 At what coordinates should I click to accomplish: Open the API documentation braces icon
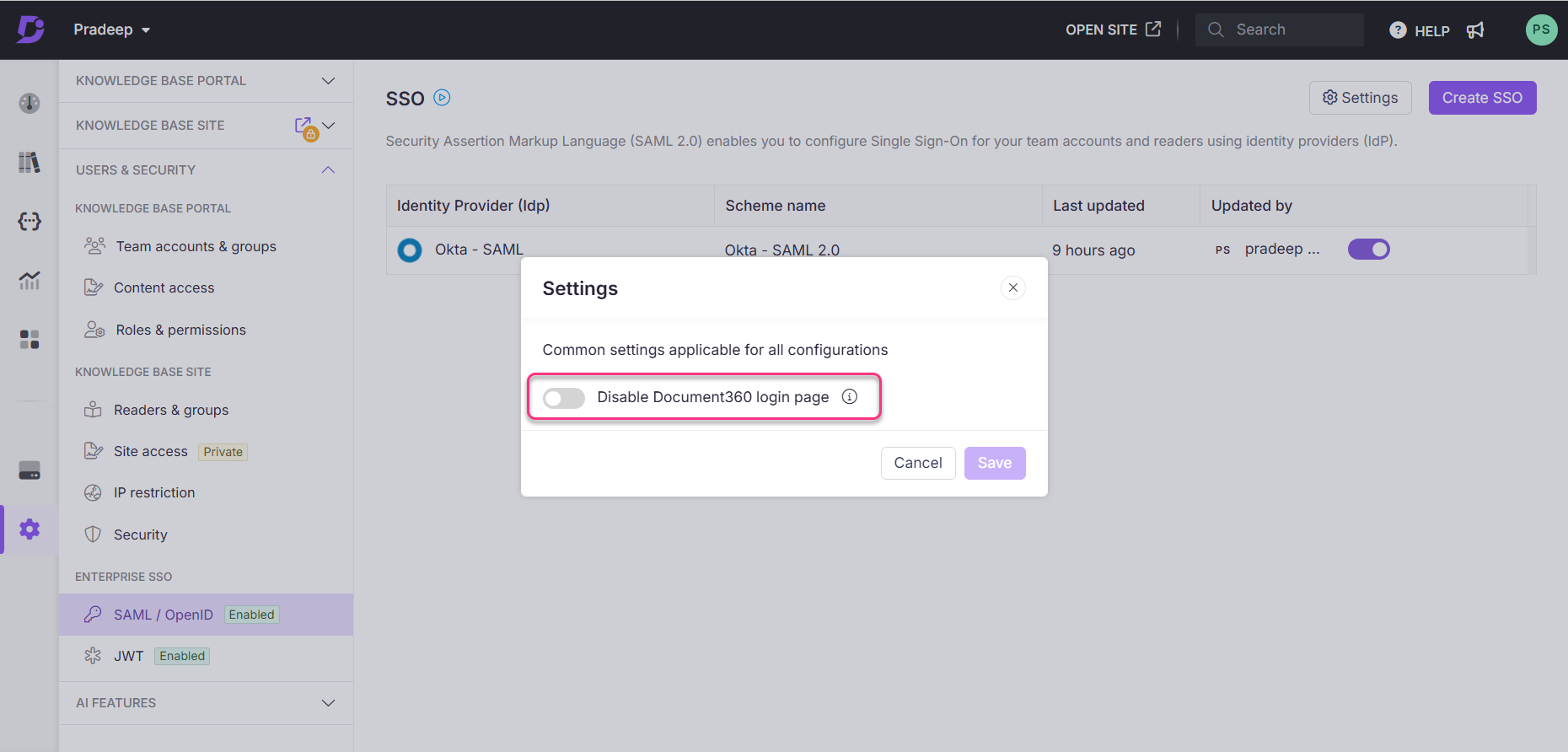(30, 221)
